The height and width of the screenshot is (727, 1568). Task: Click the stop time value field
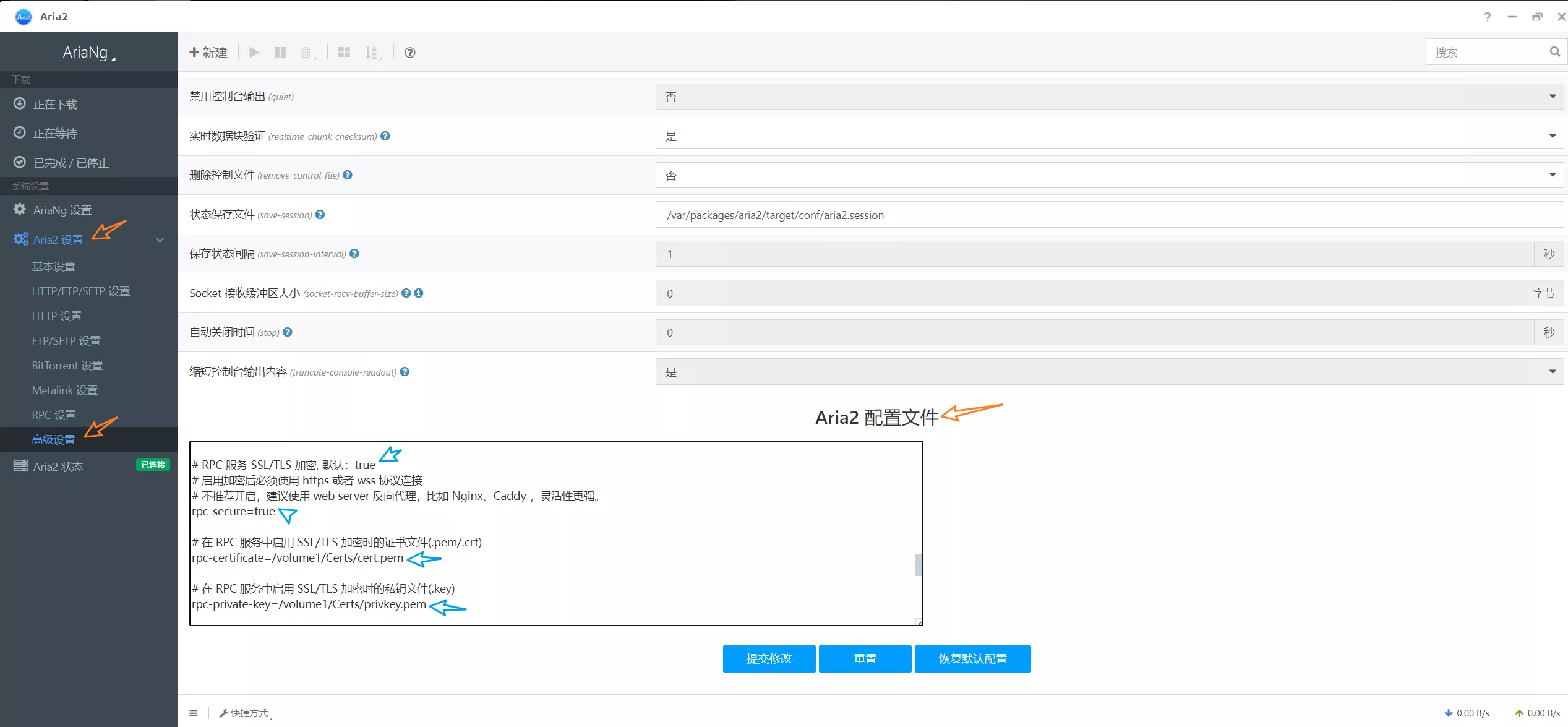1095,332
